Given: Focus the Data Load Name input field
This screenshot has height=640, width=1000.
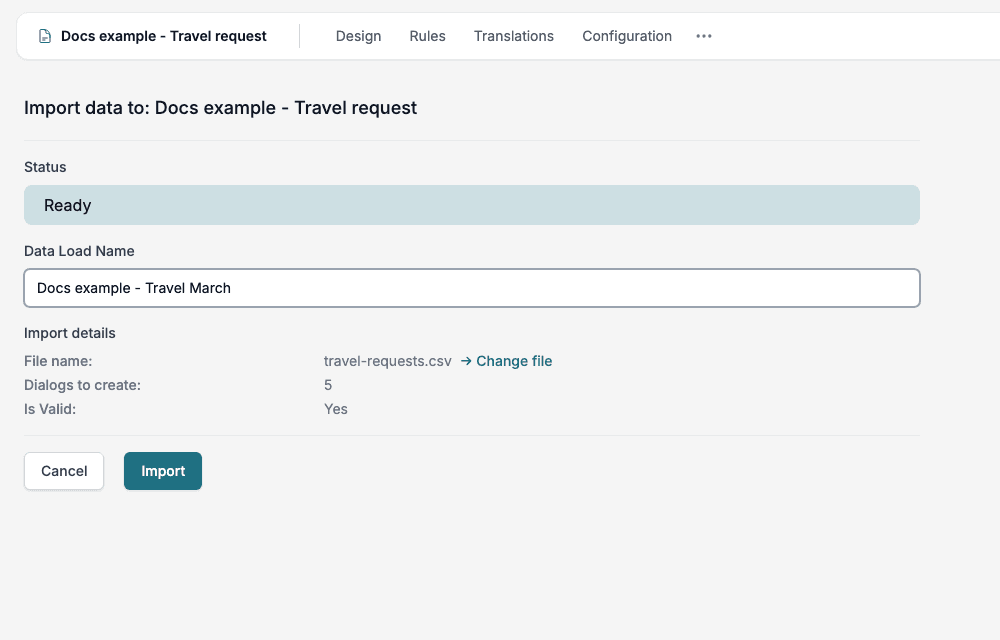Looking at the screenshot, I should pos(472,288).
